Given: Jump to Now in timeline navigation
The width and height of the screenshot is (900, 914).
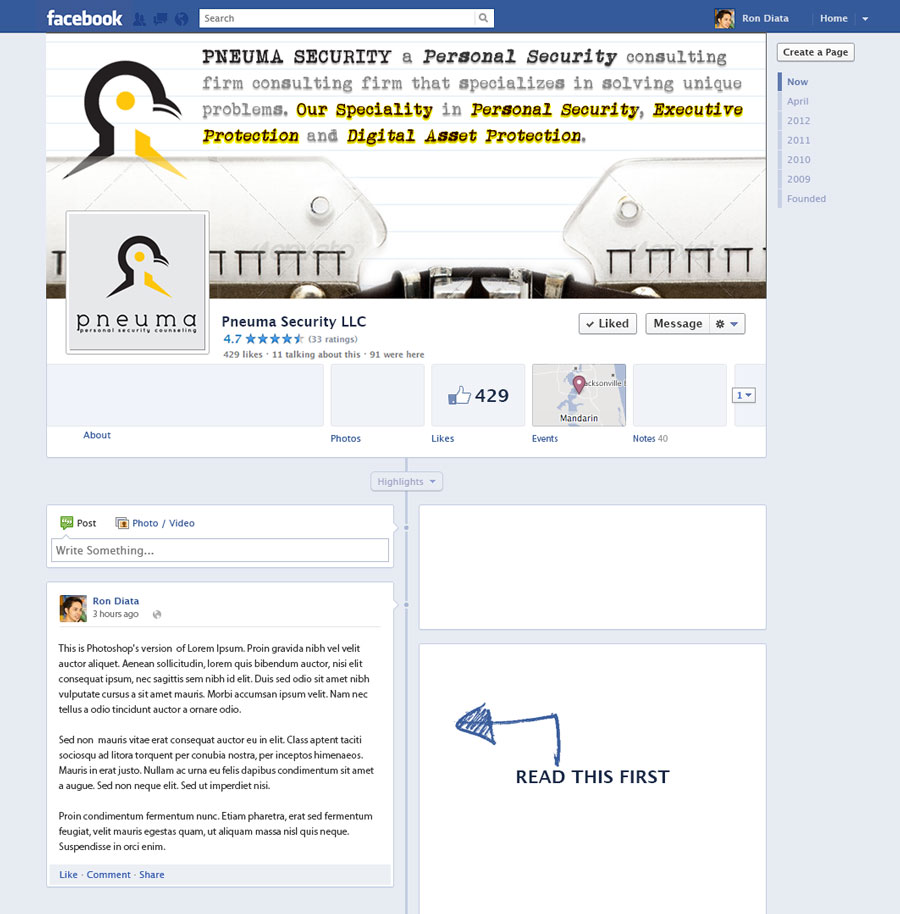Looking at the screenshot, I should 797,82.
